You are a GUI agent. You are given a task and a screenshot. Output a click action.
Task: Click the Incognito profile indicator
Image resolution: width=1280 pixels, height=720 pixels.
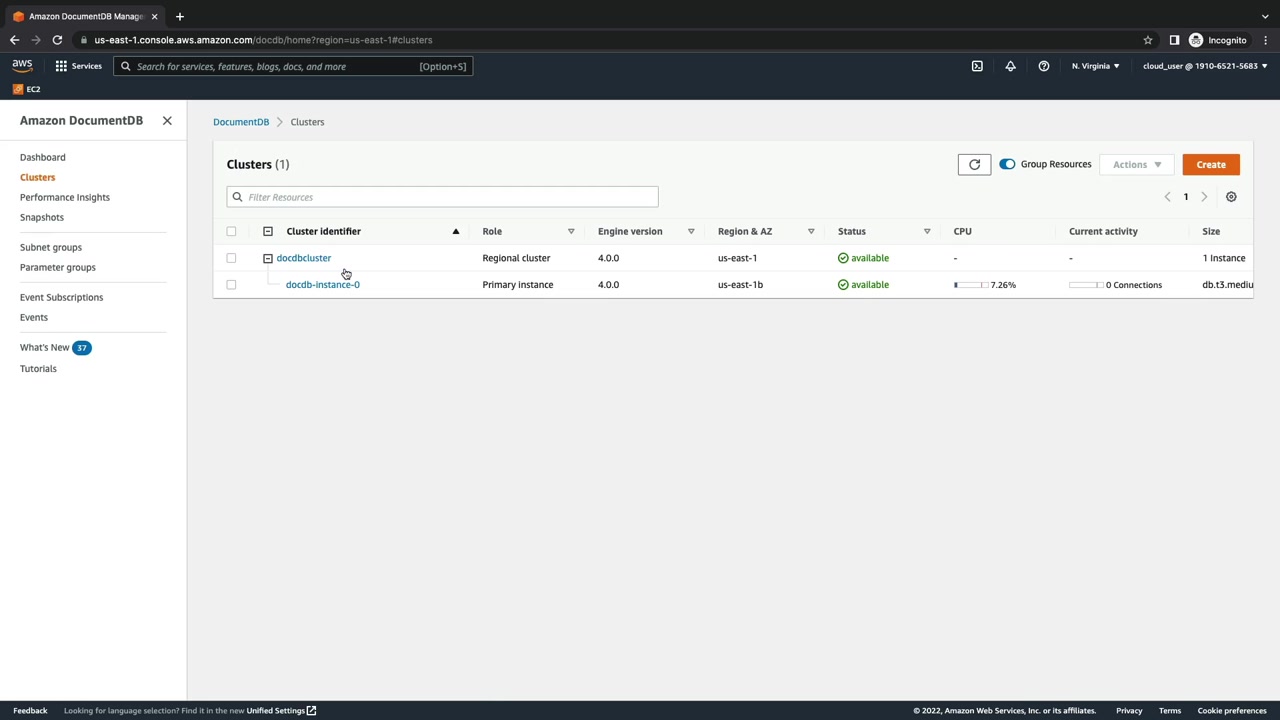(x=1218, y=40)
